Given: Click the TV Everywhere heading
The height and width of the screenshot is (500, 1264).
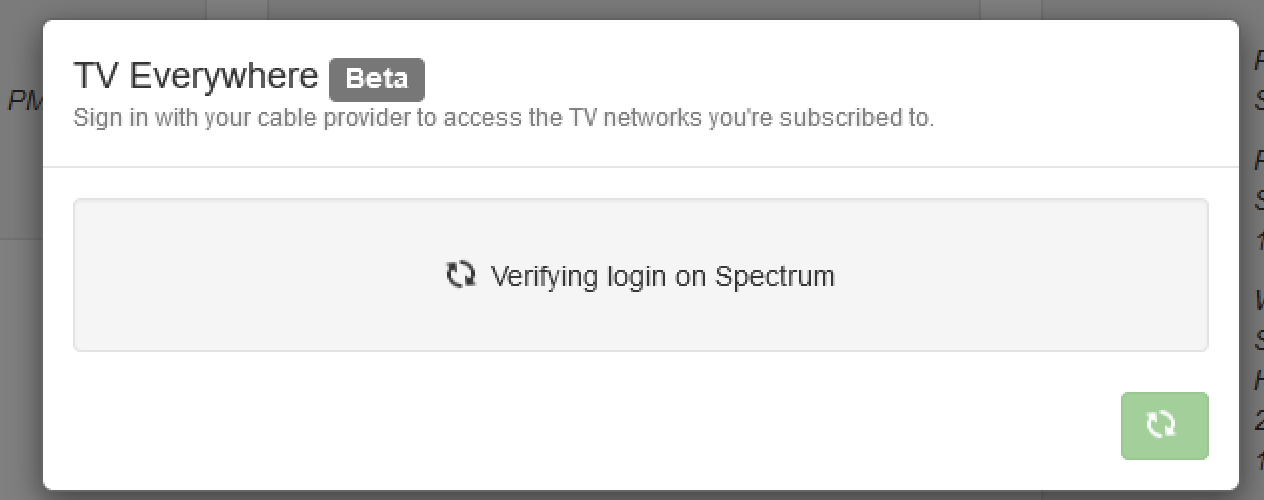Looking at the screenshot, I should pyautogui.click(x=196, y=76).
